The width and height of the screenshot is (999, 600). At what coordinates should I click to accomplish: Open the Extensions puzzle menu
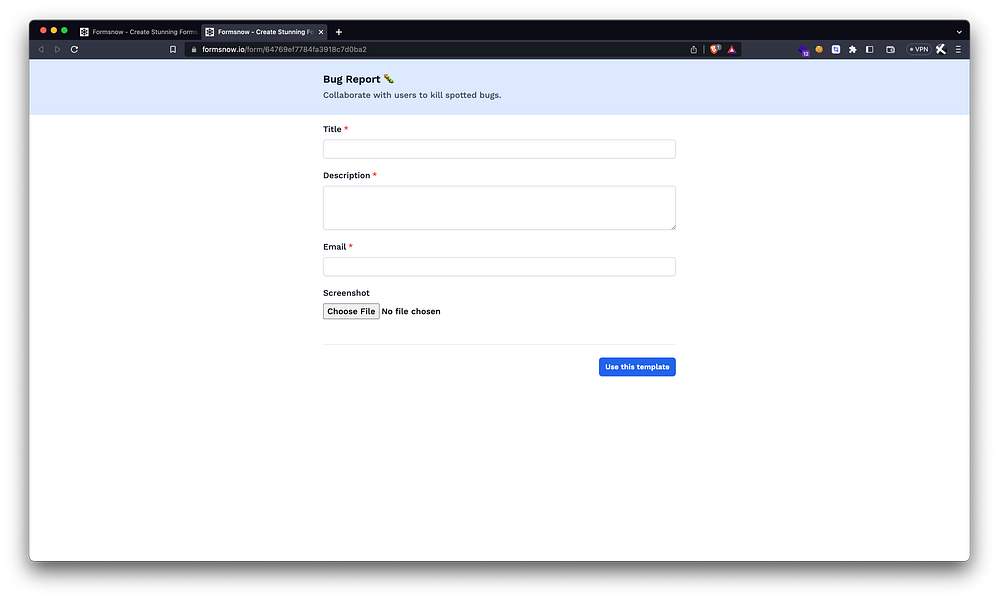point(852,49)
